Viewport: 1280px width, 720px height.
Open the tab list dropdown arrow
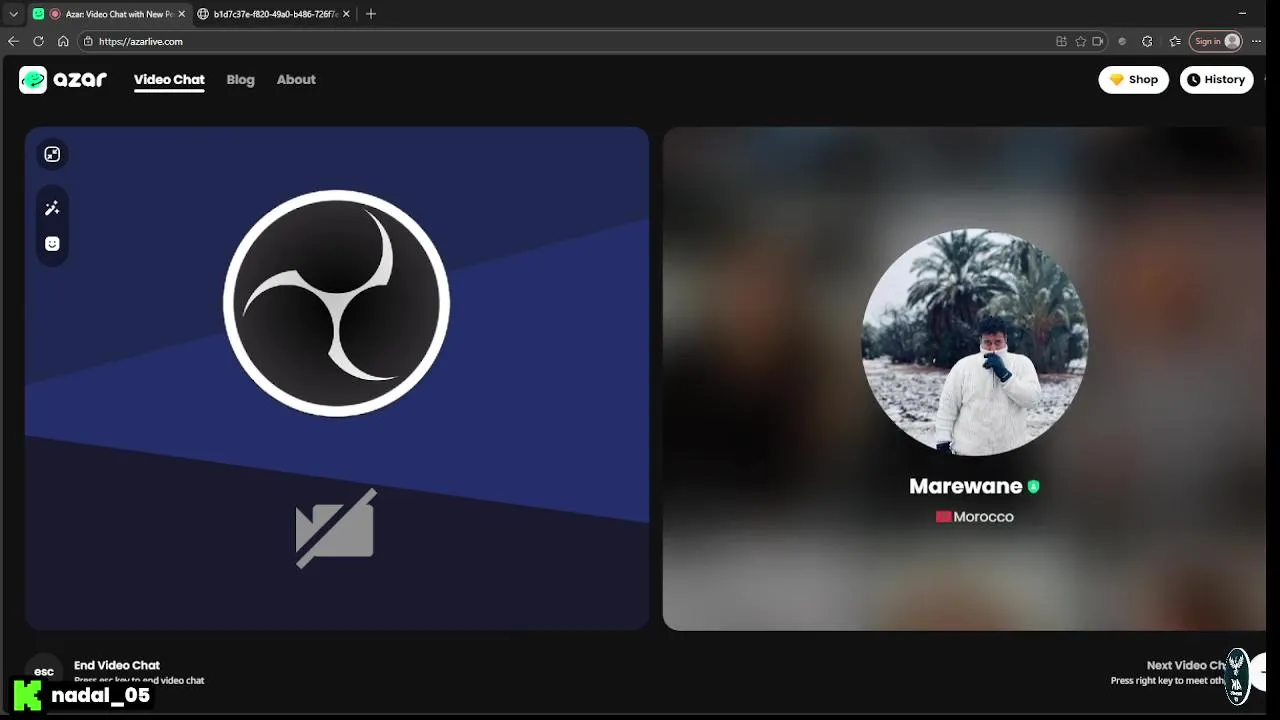tap(13, 14)
